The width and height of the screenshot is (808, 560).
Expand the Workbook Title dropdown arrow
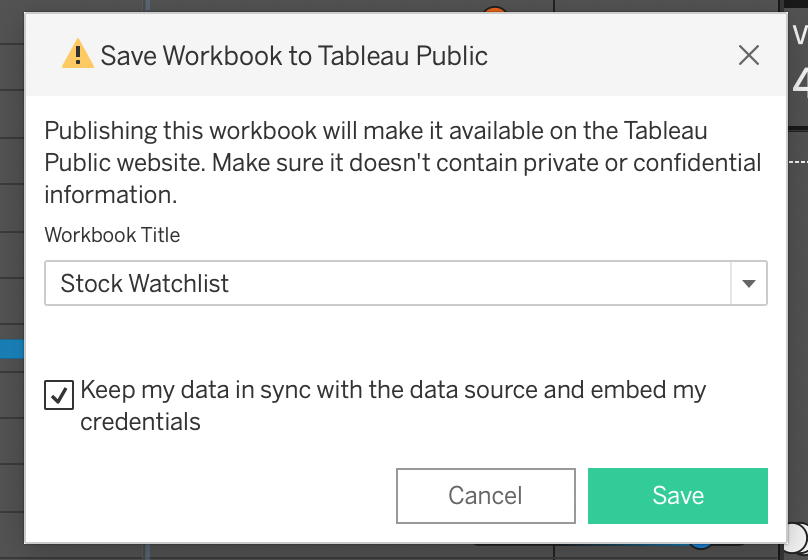click(749, 283)
